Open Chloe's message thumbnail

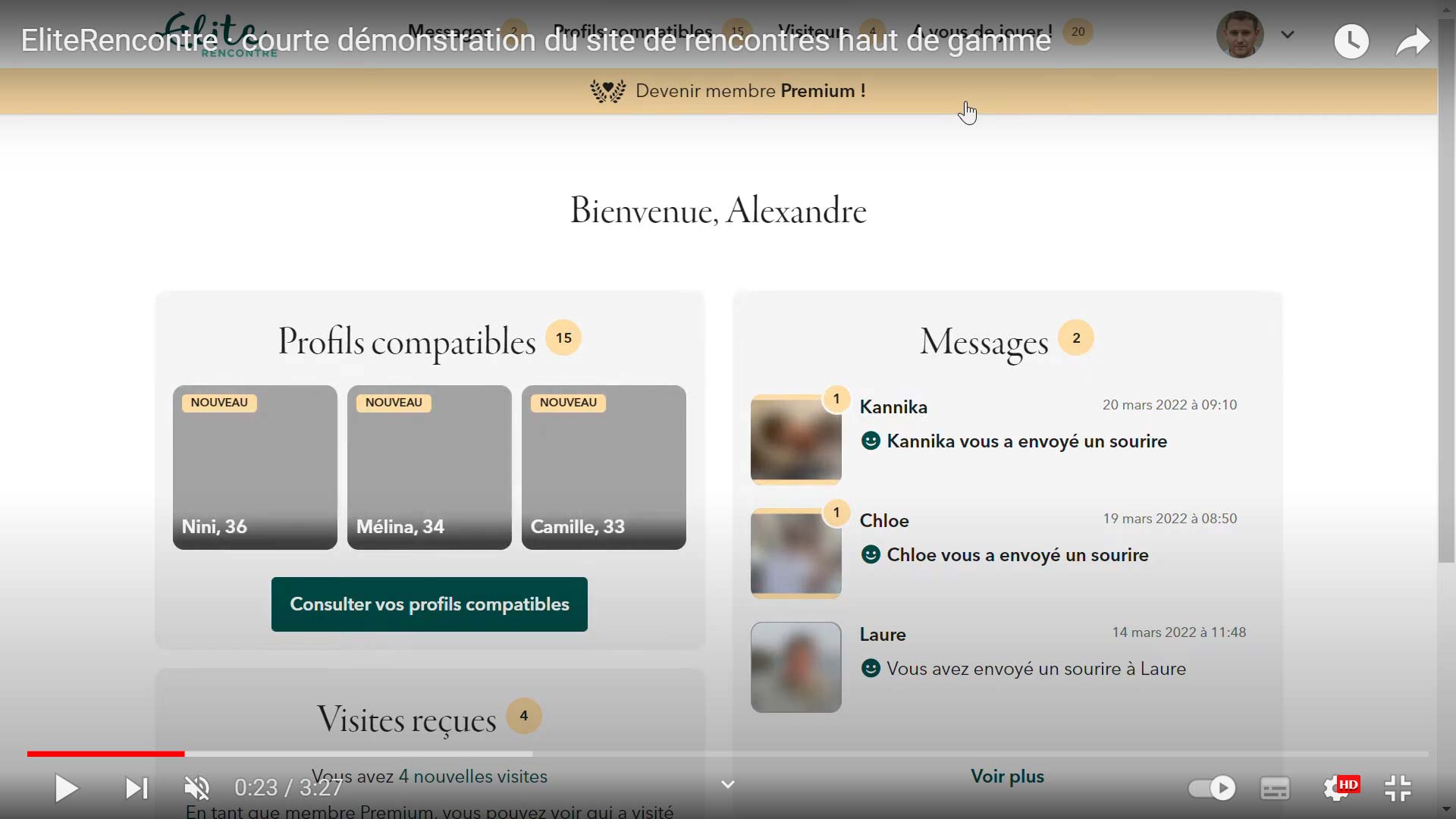point(796,554)
